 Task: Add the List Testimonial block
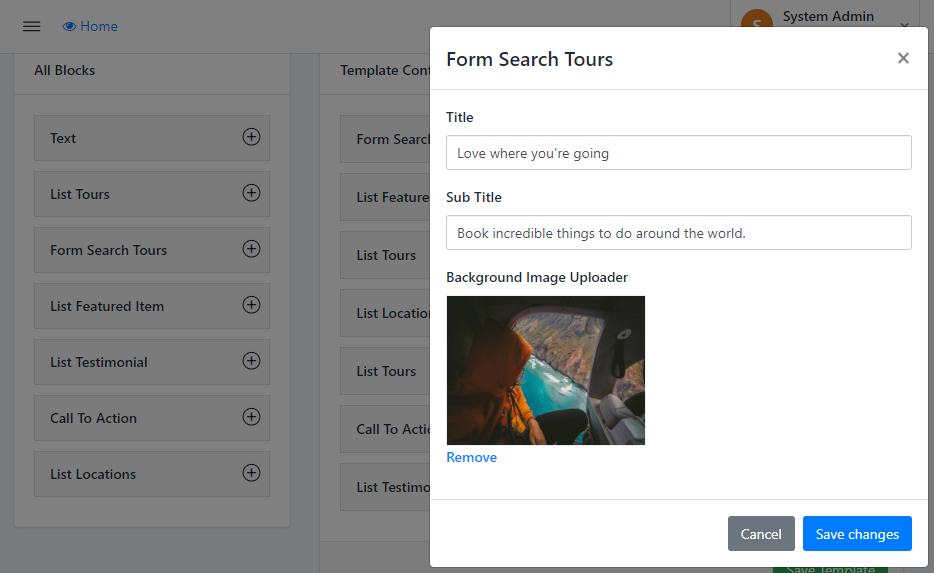coord(251,361)
